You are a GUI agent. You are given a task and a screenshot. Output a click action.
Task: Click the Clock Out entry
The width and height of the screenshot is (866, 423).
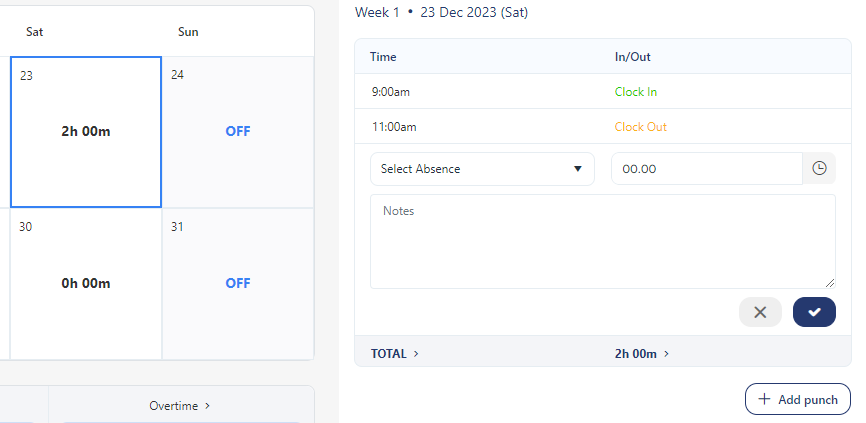pyautogui.click(x=640, y=127)
